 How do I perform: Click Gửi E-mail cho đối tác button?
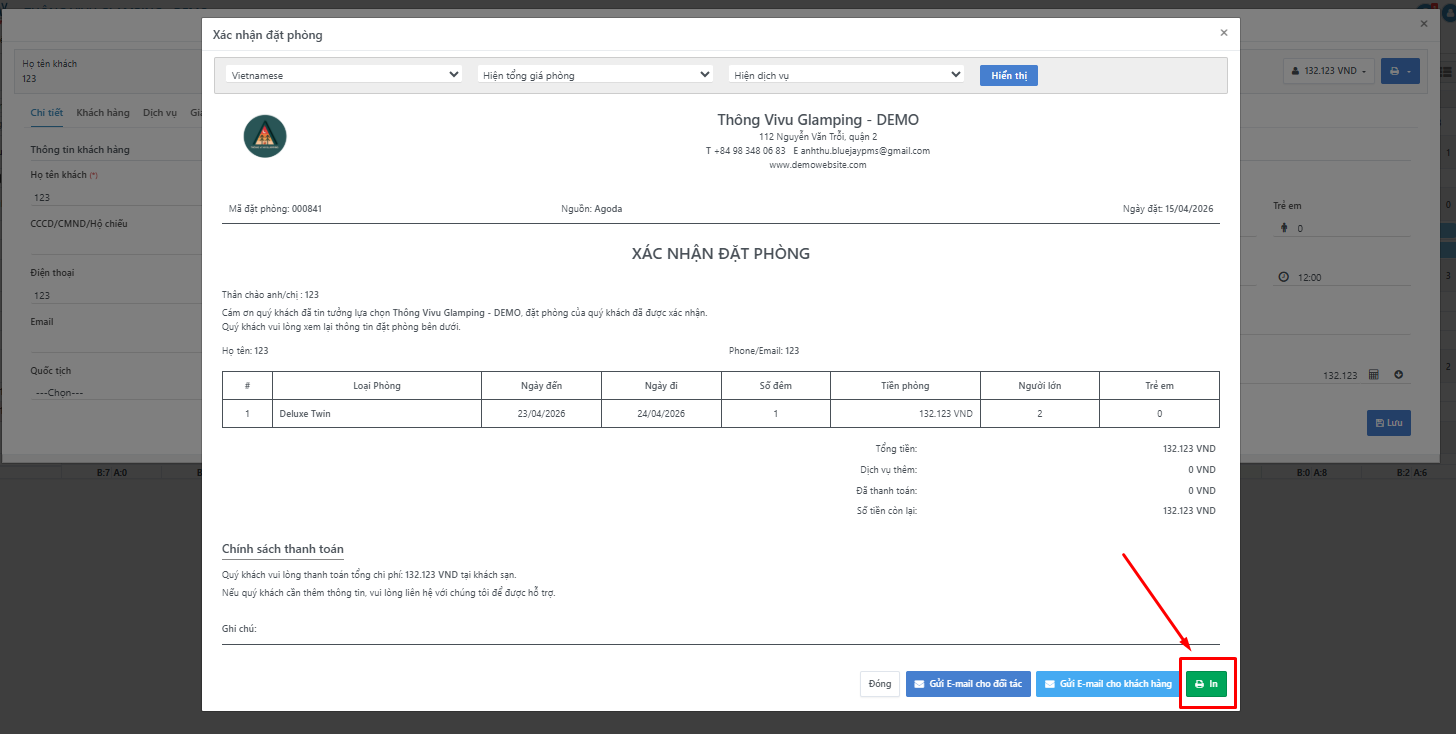pyautogui.click(x=968, y=684)
